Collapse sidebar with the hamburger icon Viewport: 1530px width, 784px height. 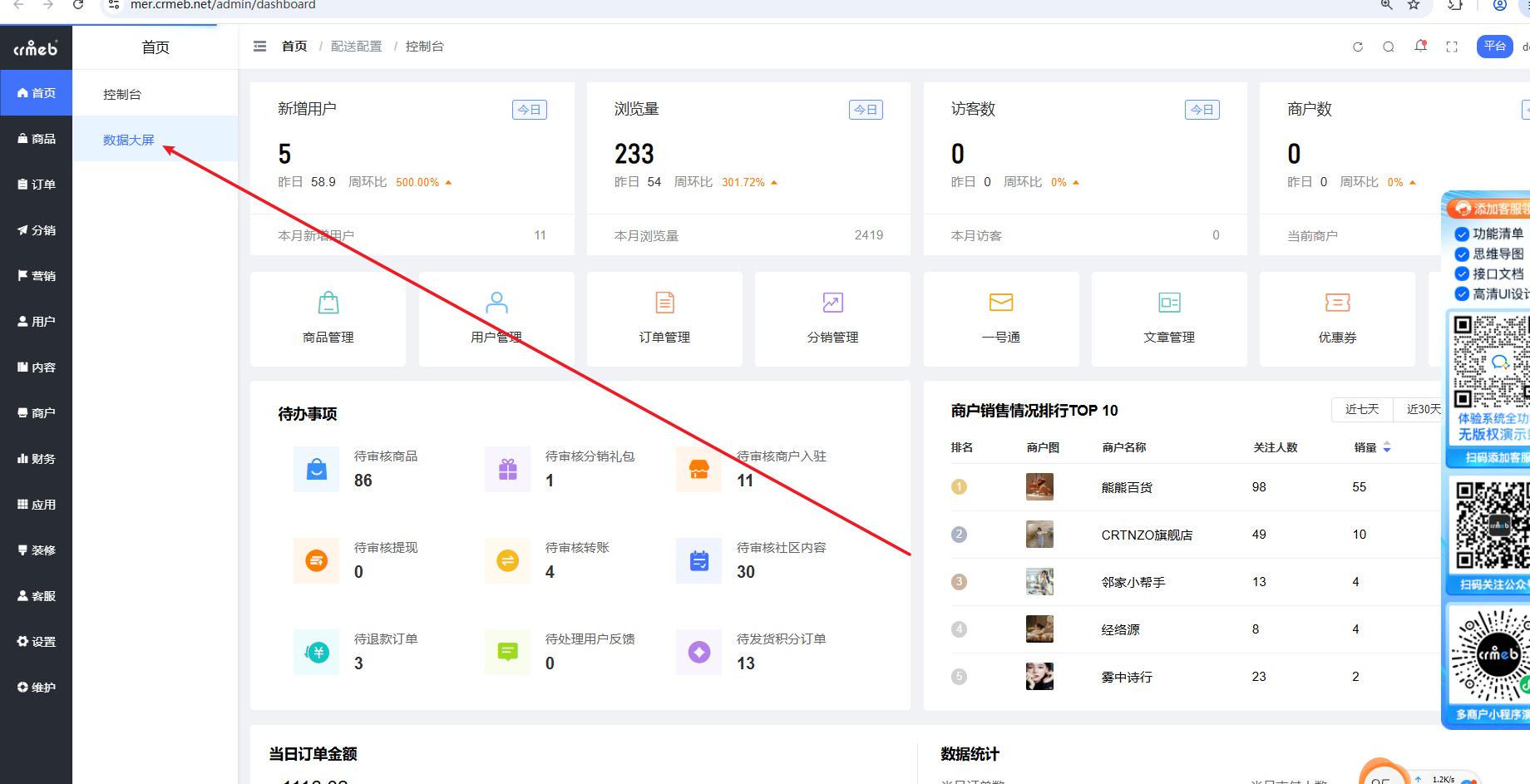coord(260,47)
